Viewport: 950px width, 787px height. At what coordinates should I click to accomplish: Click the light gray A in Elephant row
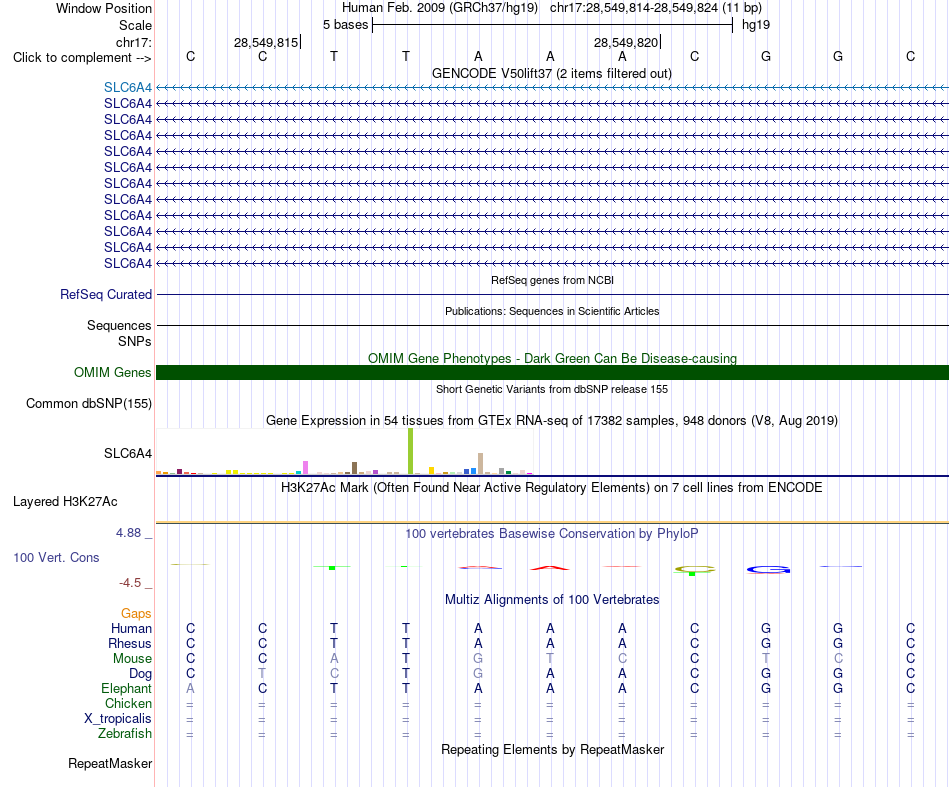click(x=190, y=689)
